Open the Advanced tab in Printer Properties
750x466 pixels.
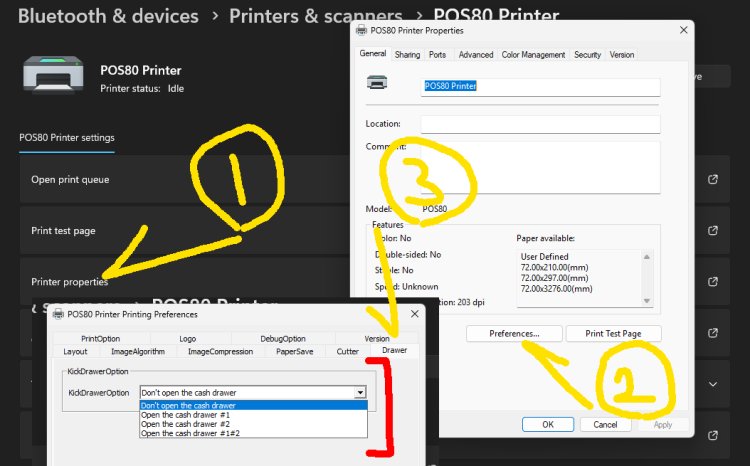coord(475,55)
